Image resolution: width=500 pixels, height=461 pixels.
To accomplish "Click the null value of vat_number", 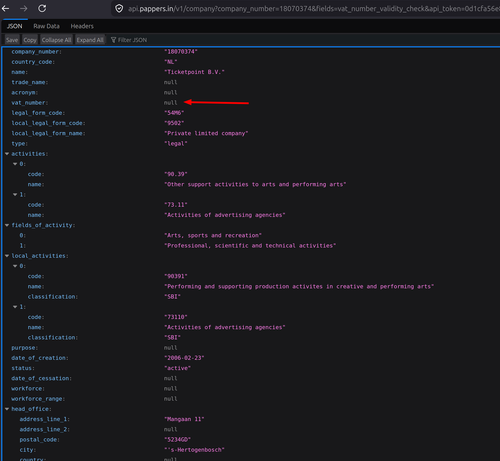I will coord(170,103).
